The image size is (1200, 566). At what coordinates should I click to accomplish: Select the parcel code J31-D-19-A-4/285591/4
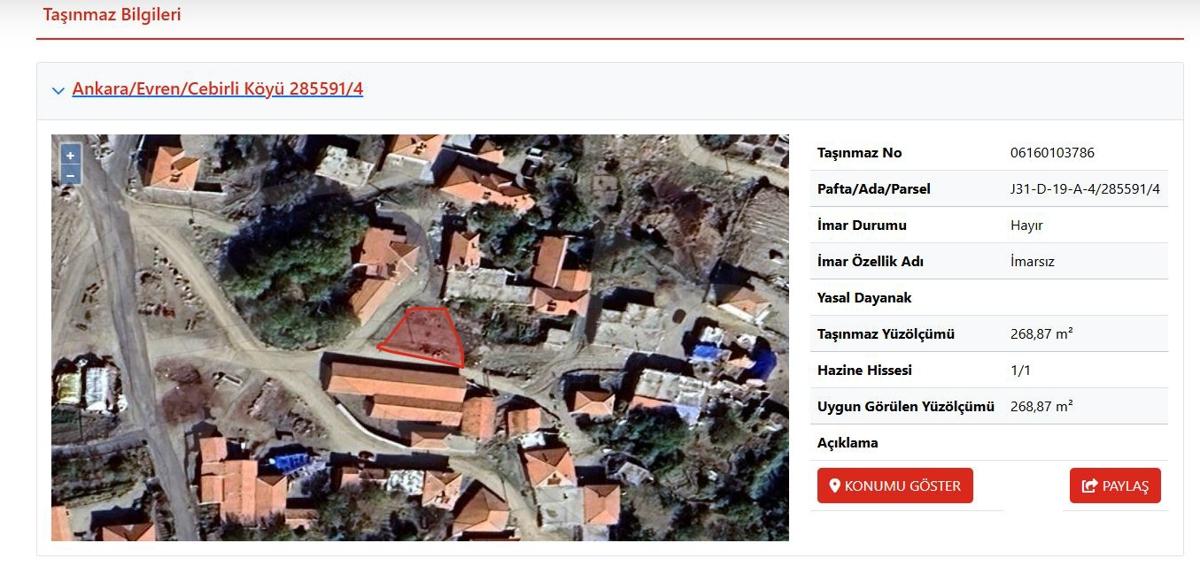(1085, 189)
